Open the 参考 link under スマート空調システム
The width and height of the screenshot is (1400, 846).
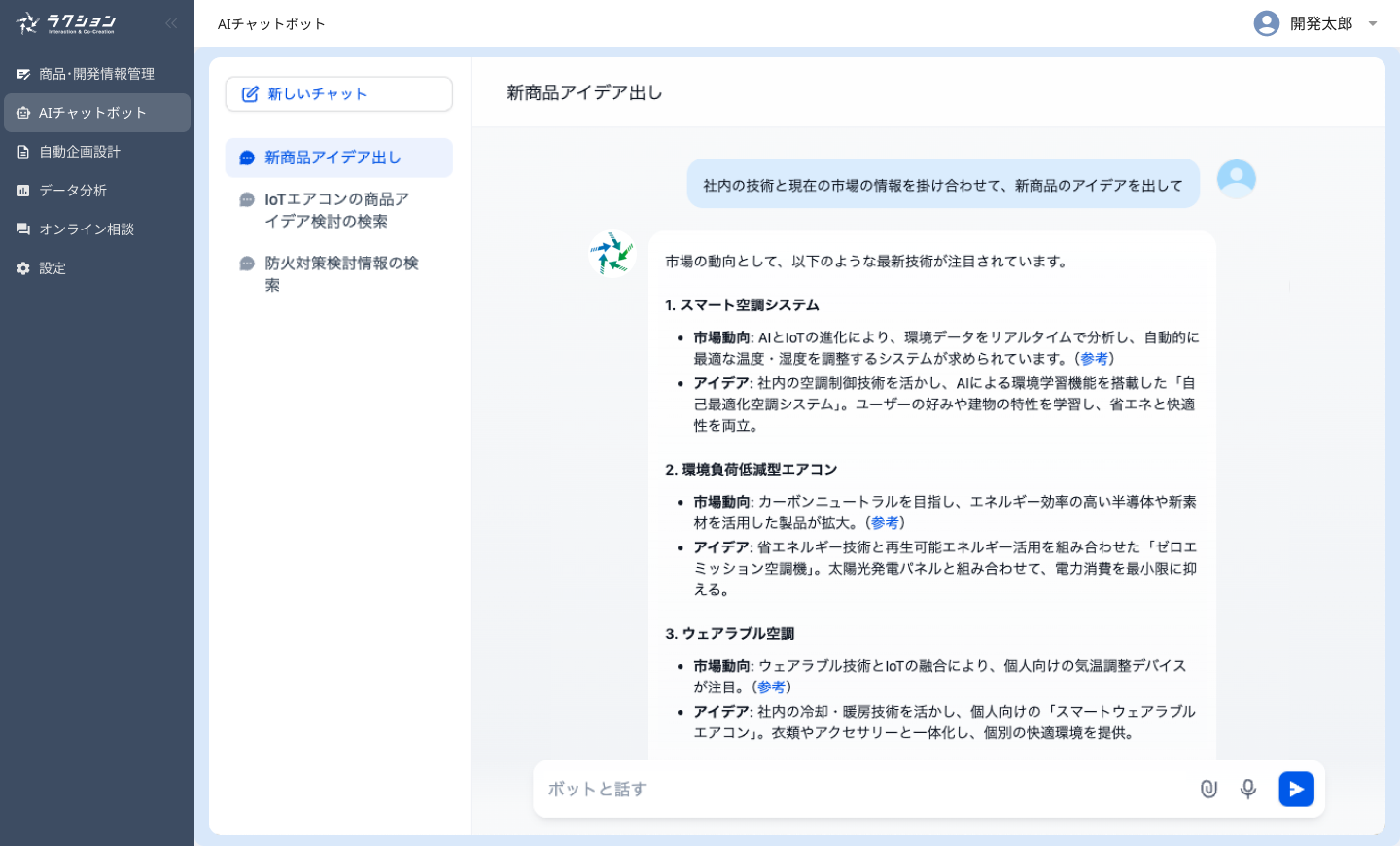[1094, 359]
